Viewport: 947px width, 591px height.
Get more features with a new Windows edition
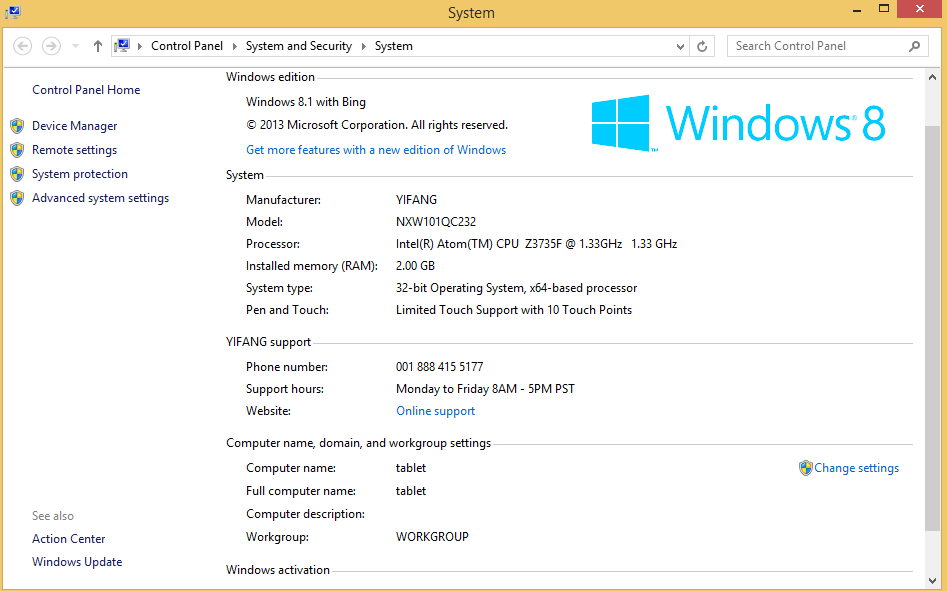[376, 150]
